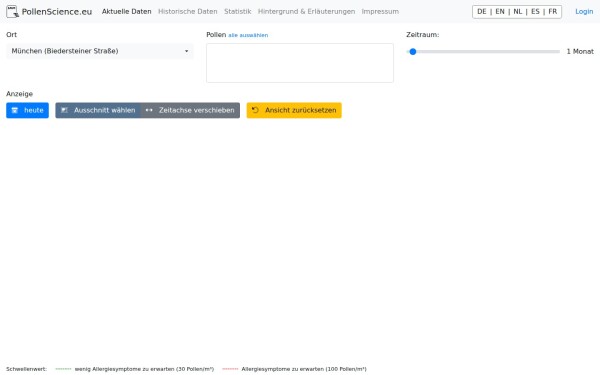Image resolution: width=600 pixels, height=375 pixels.
Task: Switch language to EN
Action: [x=500, y=11]
